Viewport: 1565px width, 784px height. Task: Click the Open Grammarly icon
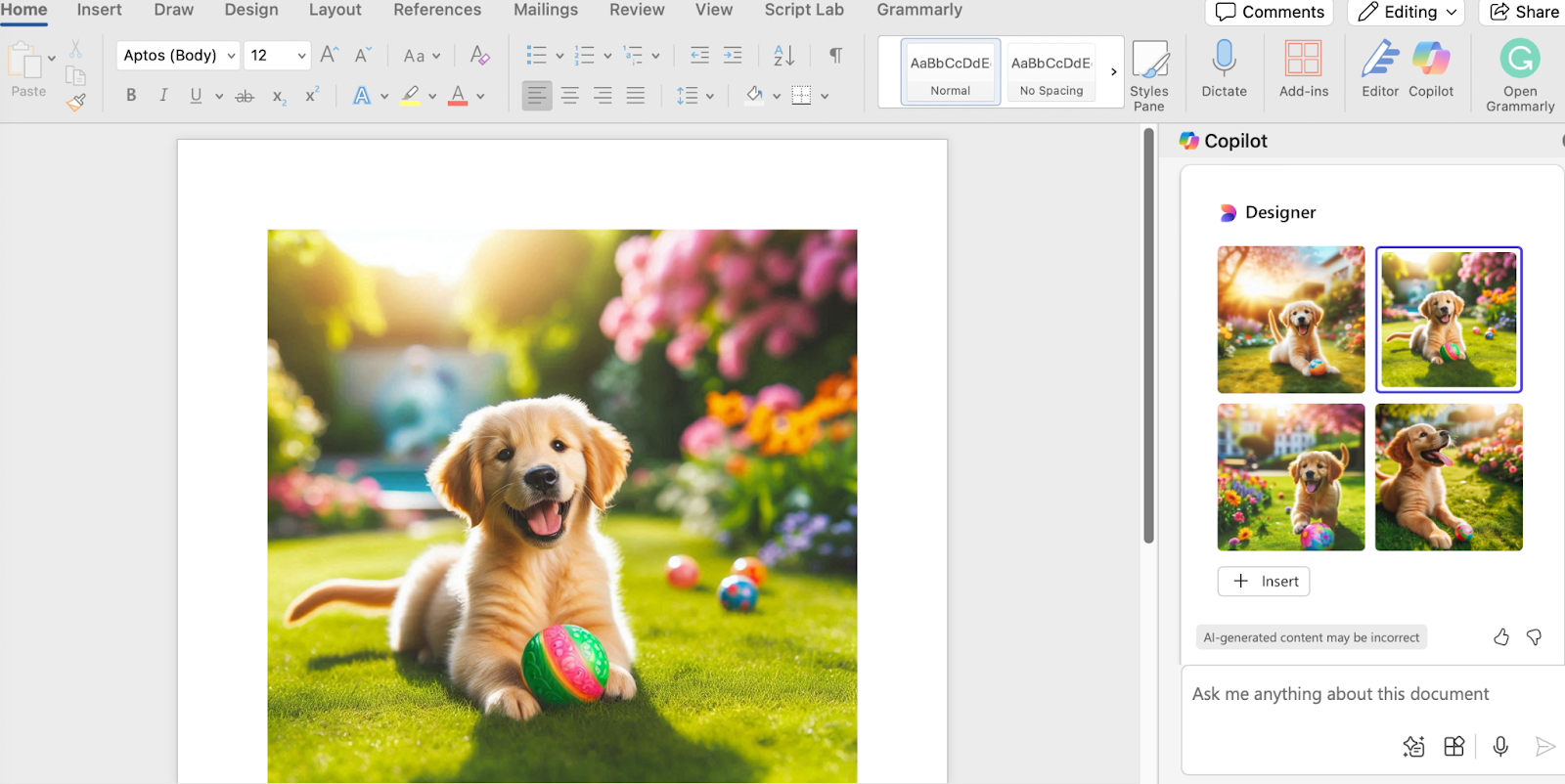coord(1520,60)
